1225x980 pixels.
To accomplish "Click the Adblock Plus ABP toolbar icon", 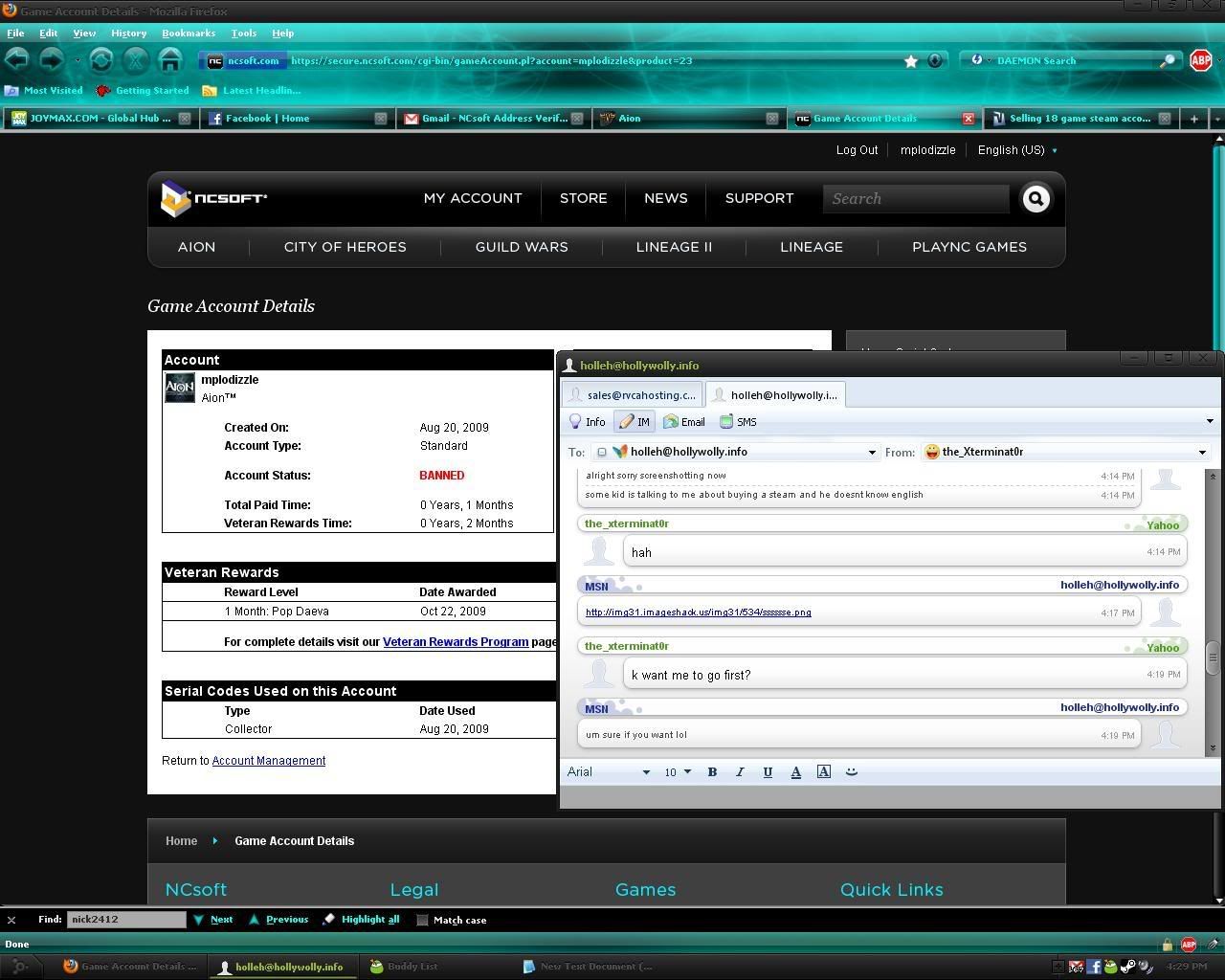I will point(1200,60).
